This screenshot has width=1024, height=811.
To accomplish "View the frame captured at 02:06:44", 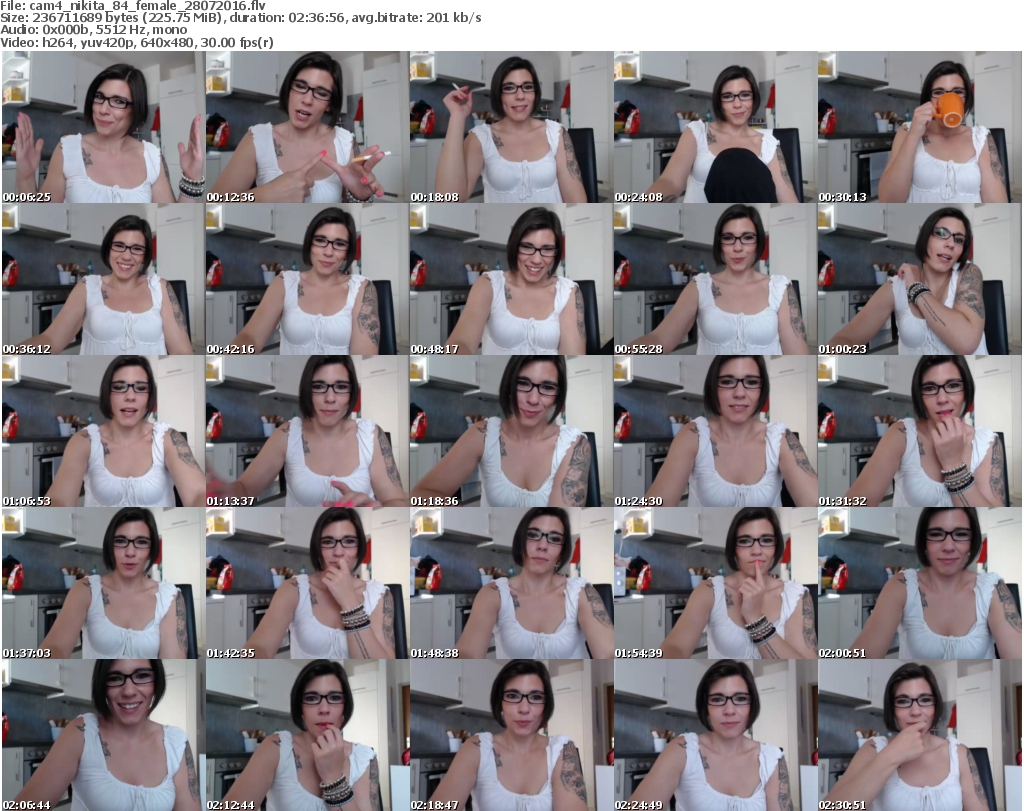I will coord(103,735).
